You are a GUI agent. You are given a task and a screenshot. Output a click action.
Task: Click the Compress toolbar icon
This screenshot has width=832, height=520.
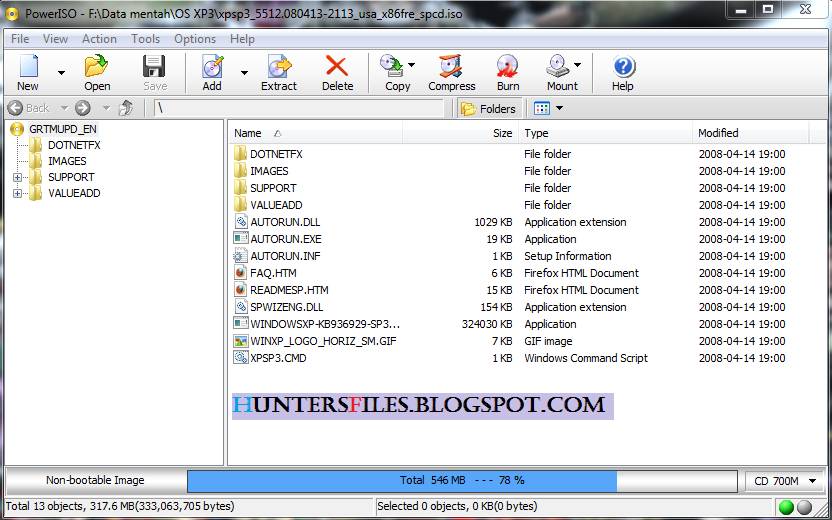(x=452, y=66)
